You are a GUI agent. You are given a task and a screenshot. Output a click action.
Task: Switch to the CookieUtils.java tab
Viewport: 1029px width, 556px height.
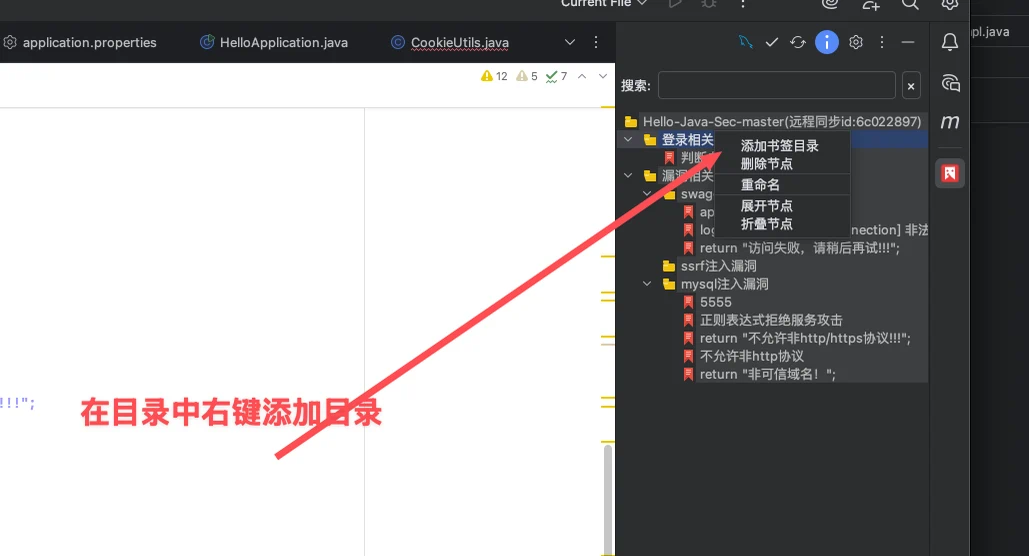click(450, 43)
